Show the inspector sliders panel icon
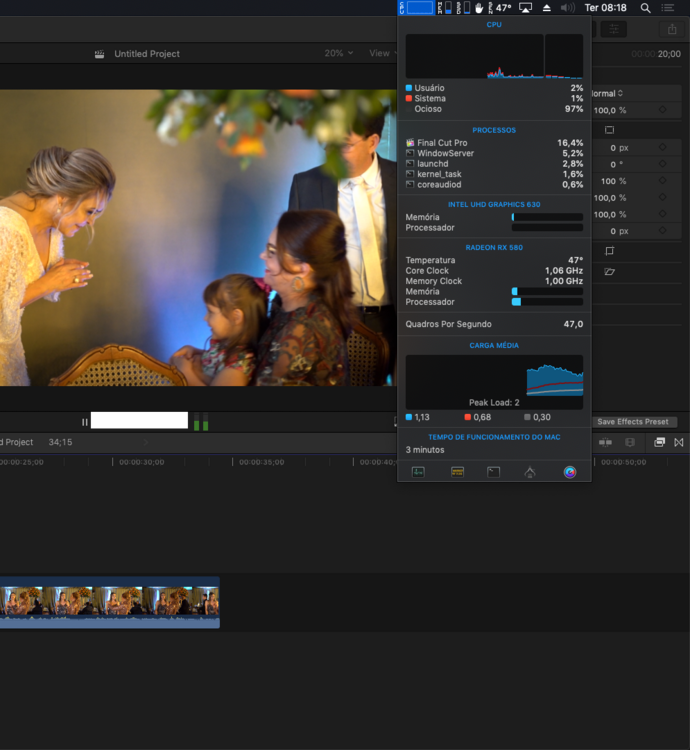 pyautogui.click(x=614, y=30)
